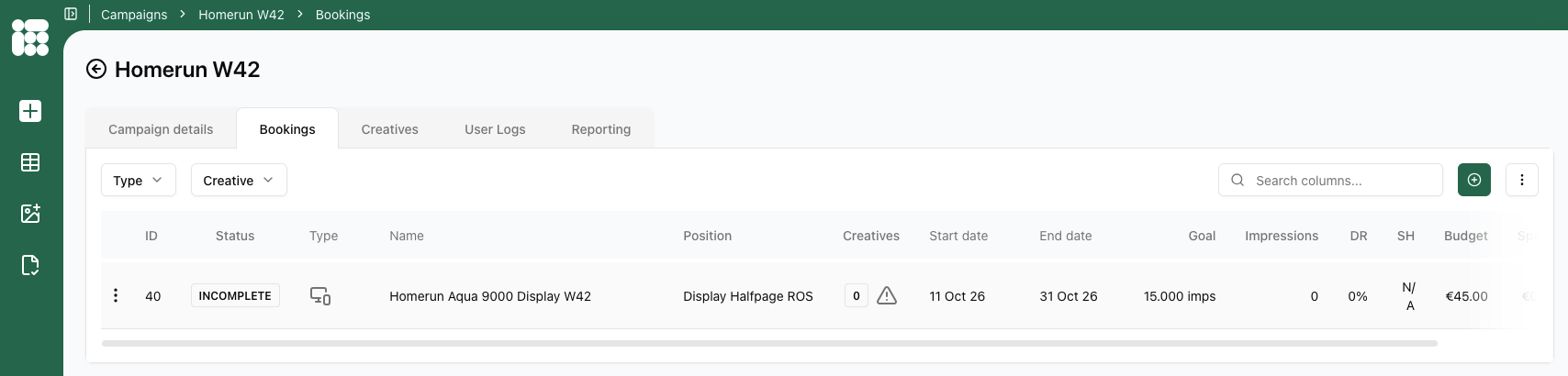Select the Bookings tab
Image resolution: width=1568 pixels, height=376 pixels.
click(287, 129)
